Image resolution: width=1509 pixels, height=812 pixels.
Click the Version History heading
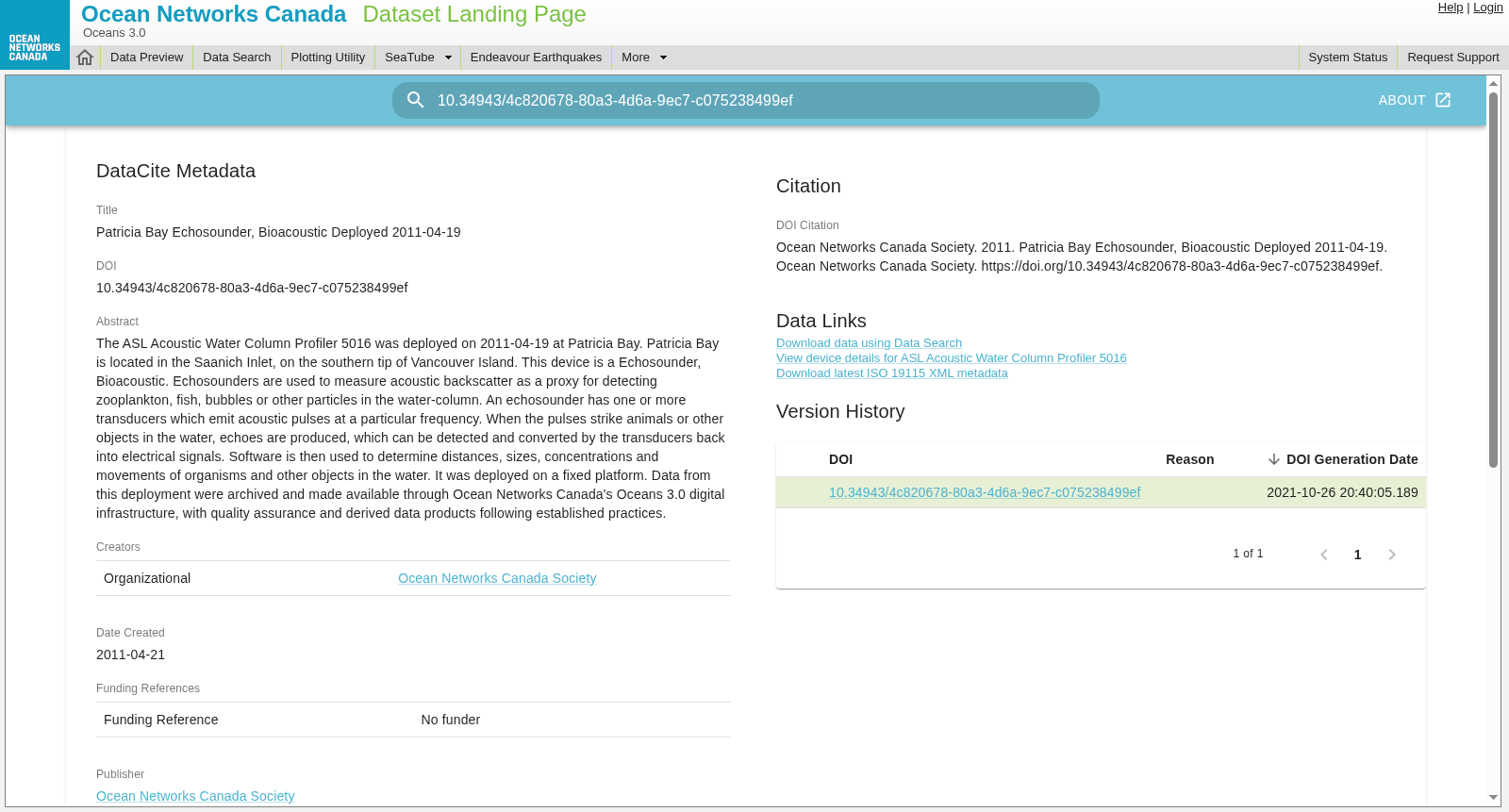[x=840, y=411]
